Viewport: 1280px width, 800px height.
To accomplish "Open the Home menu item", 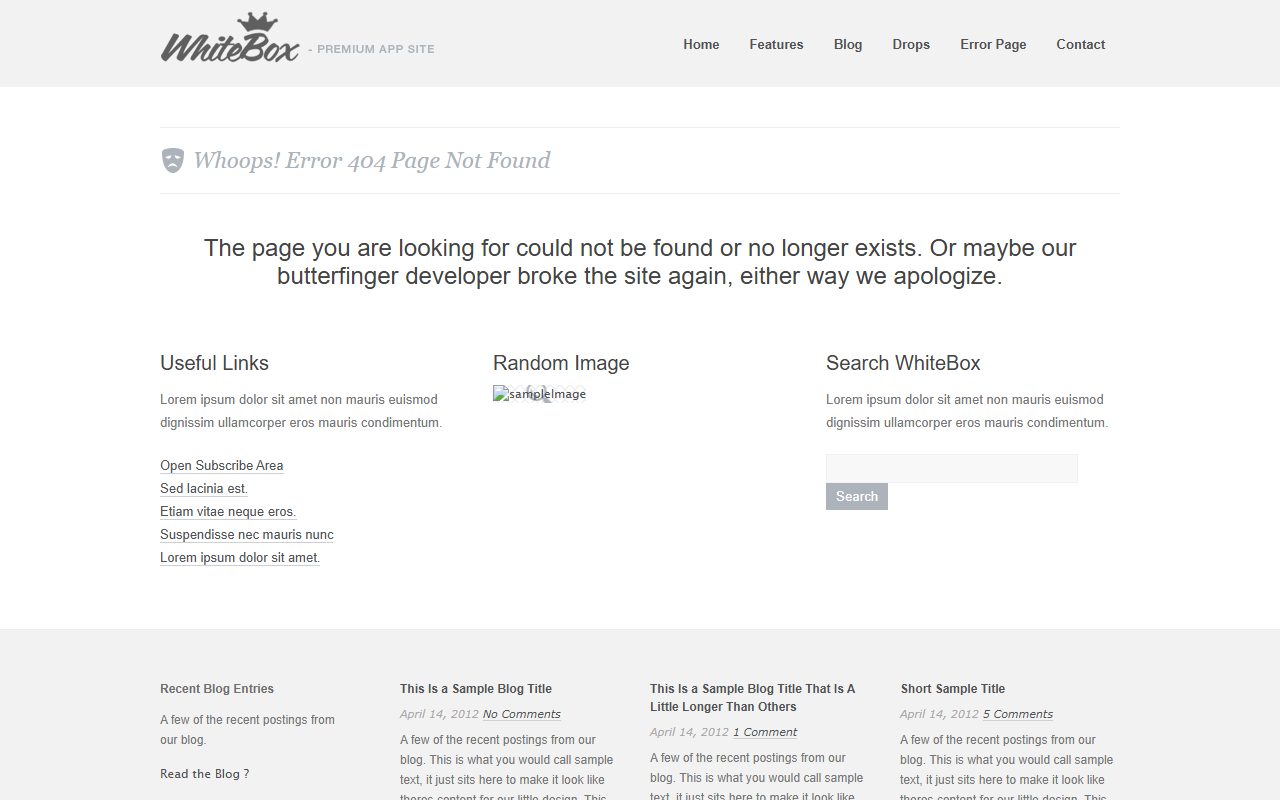I will click(x=701, y=44).
